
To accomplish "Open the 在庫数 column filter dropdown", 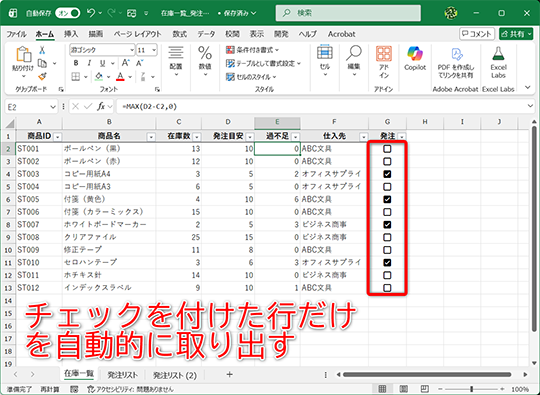I will coord(197,137).
